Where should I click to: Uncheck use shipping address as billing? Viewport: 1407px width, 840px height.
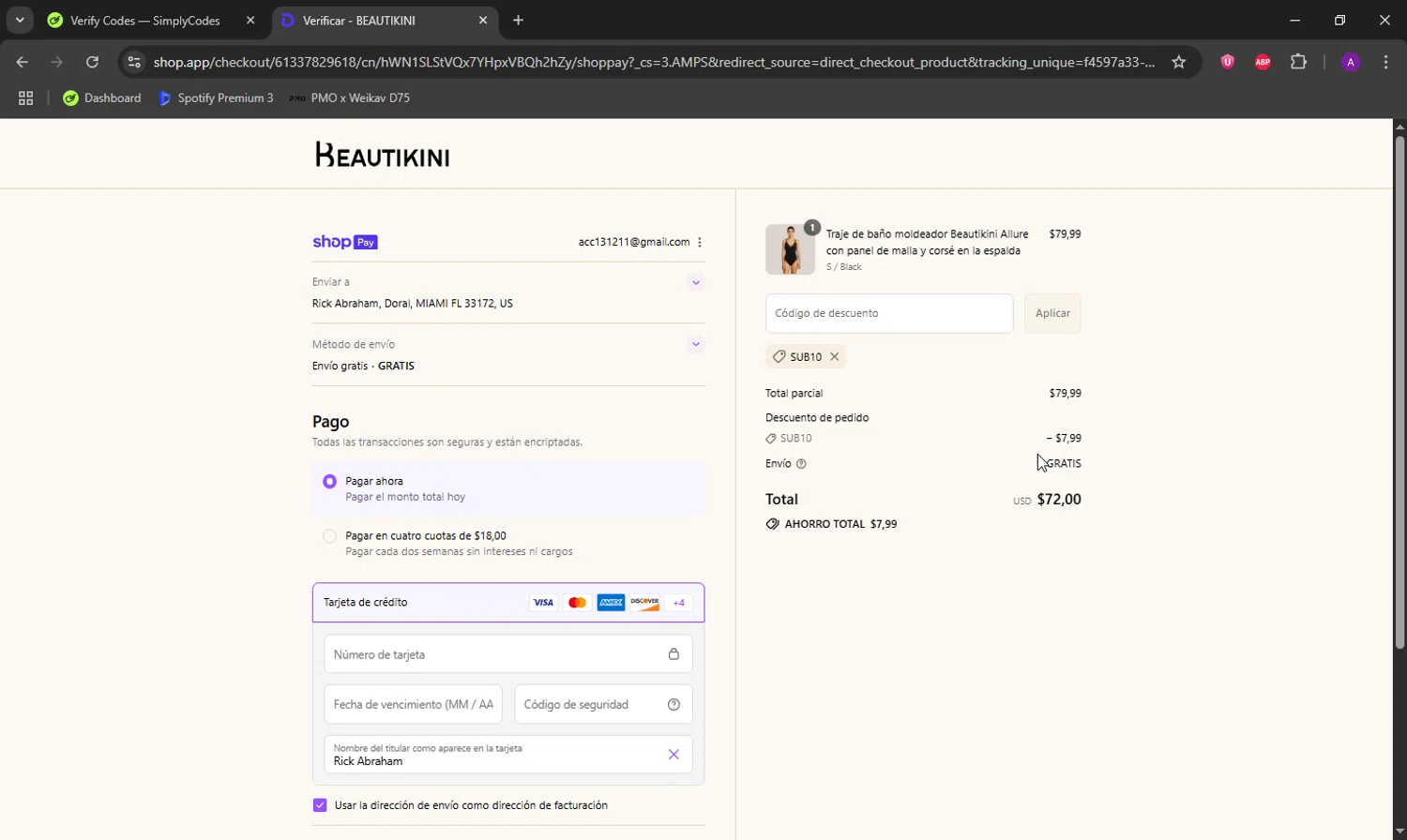320,805
